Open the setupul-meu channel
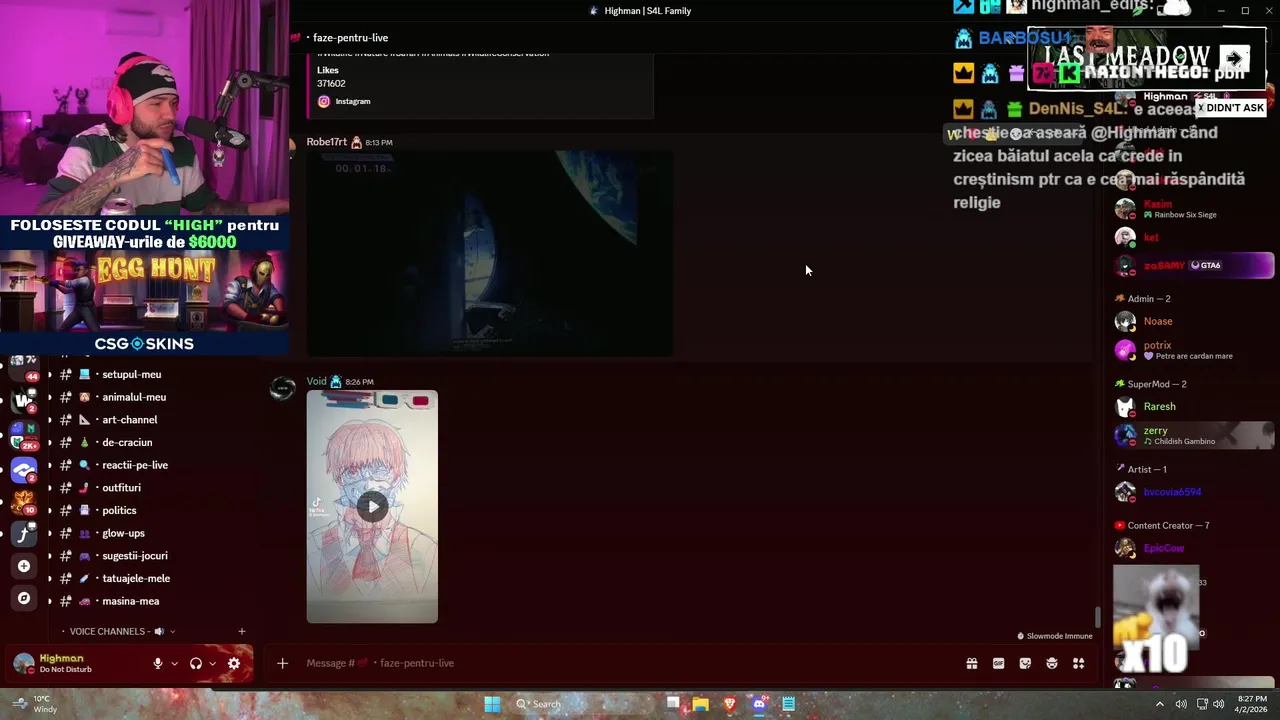 (x=131, y=374)
